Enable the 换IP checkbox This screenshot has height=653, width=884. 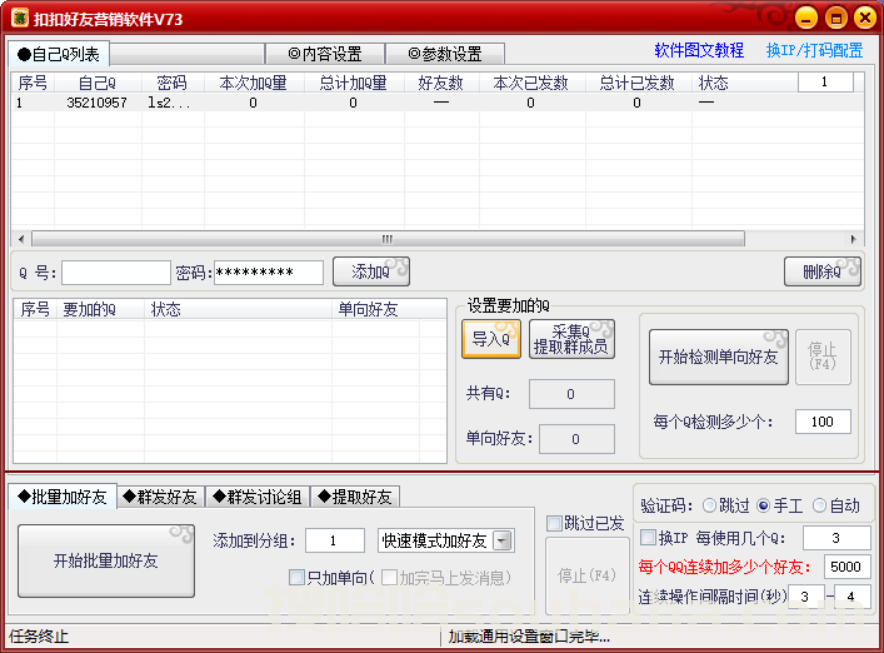tap(648, 537)
